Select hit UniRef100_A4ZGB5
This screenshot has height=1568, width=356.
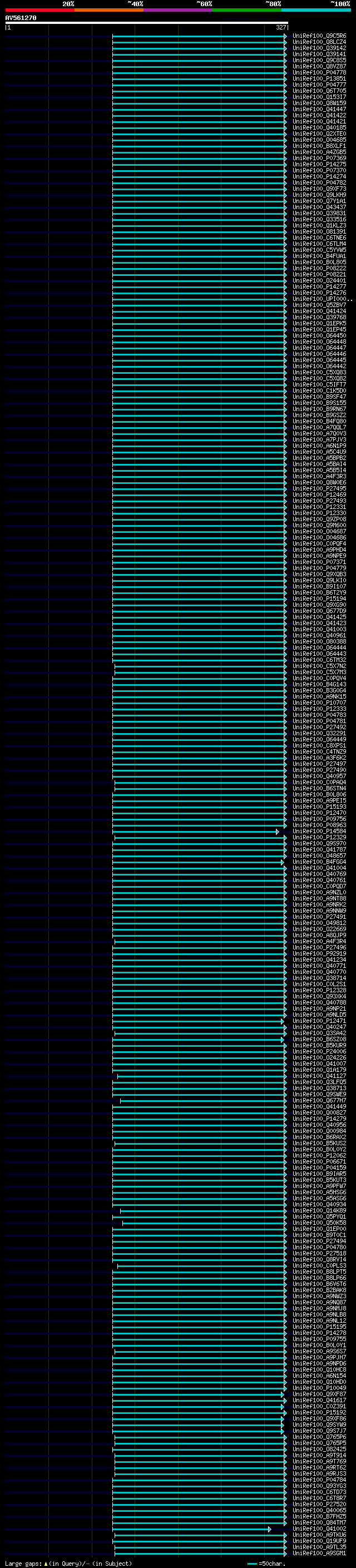click(x=319, y=152)
